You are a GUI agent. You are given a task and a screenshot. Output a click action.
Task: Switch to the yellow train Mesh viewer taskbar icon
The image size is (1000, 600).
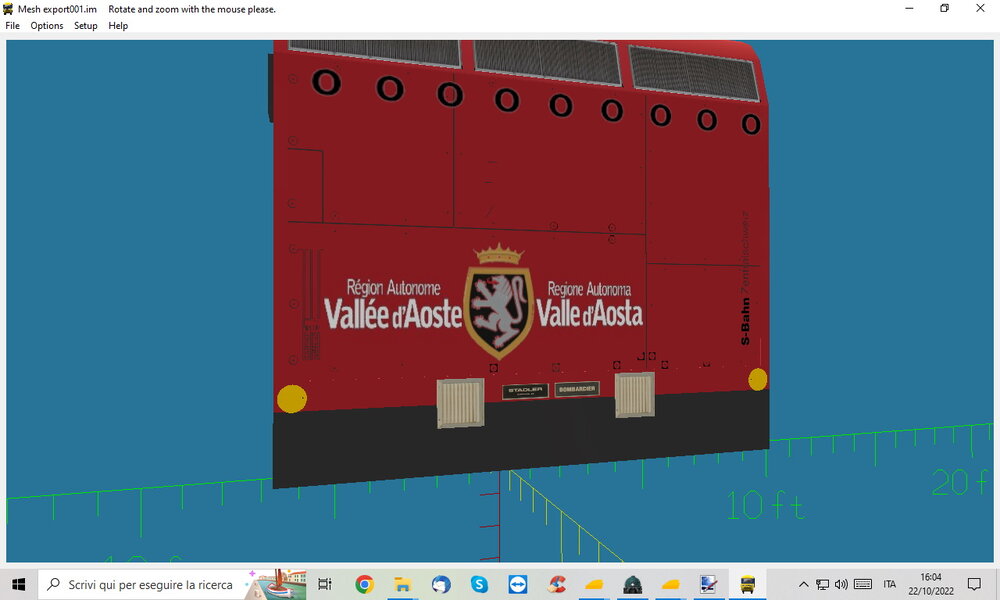pyautogui.click(x=747, y=584)
